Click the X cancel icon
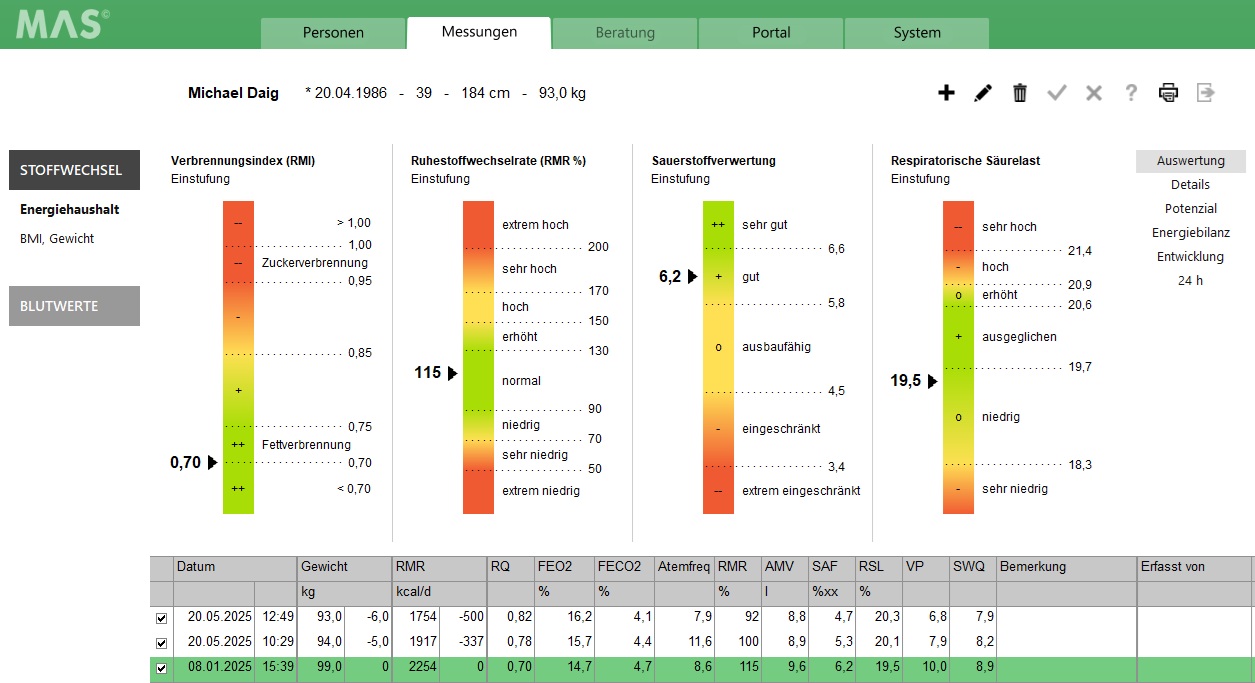Screen dimensions: 1255x683 1094,93
